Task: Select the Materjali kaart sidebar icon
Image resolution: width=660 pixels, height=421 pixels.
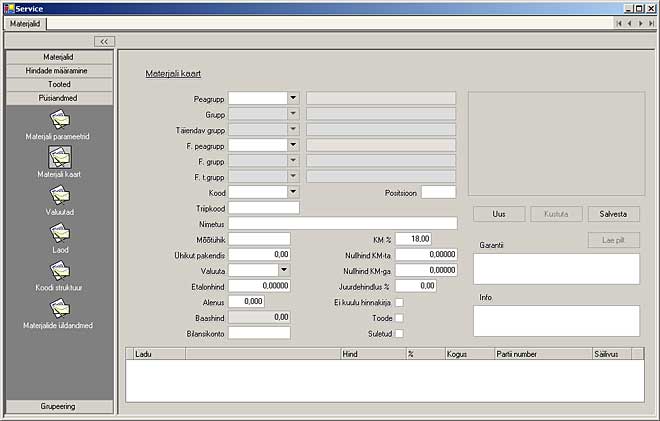Action: [59, 158]
